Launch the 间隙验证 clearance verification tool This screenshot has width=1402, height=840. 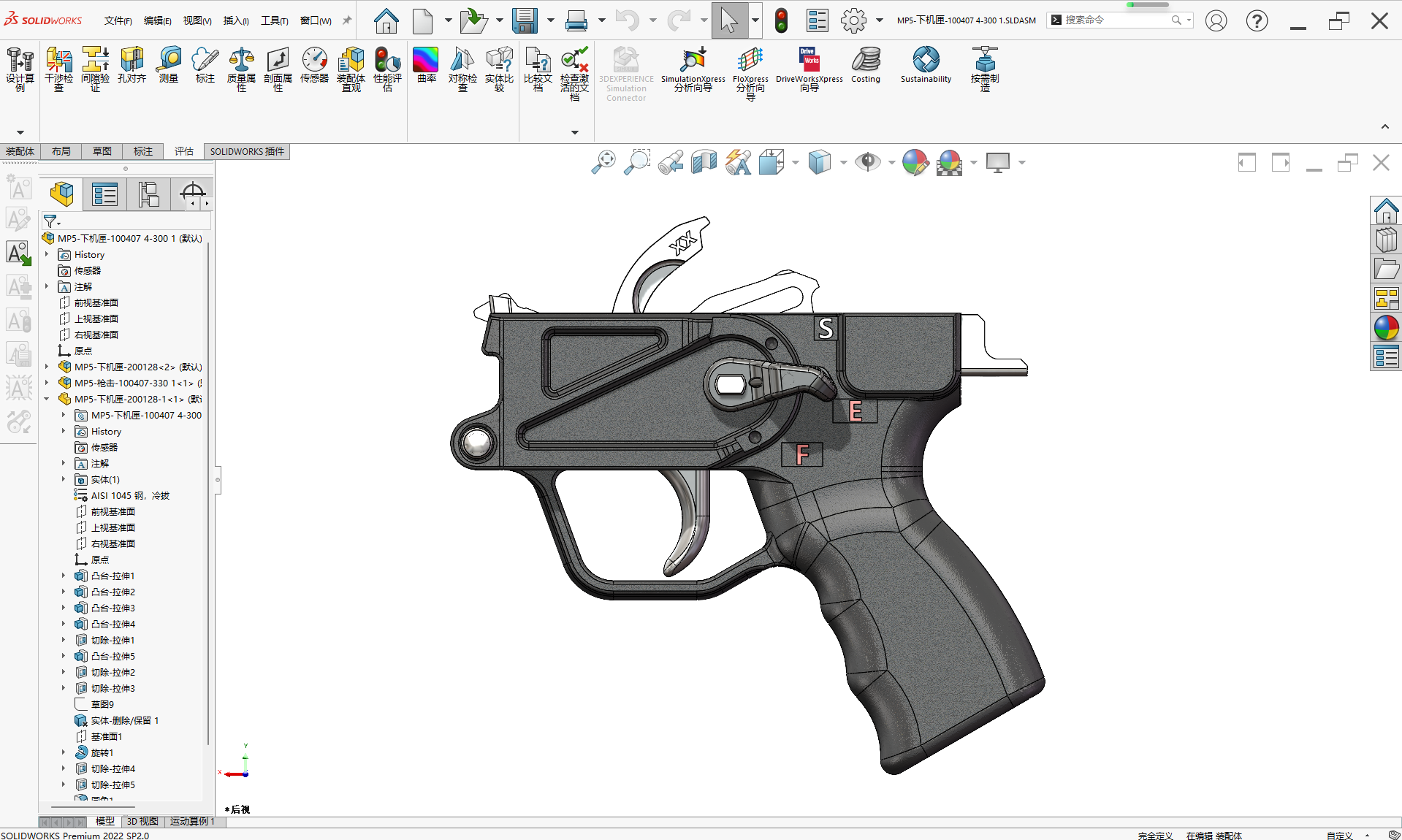pos(95,69)
